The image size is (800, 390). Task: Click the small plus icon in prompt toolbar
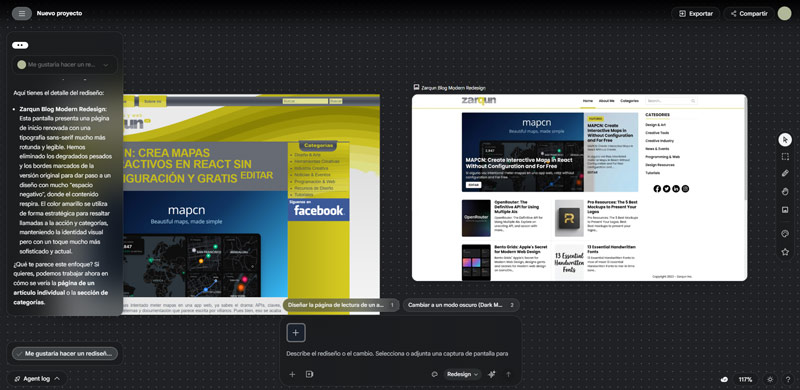click(x=292, y=374)
